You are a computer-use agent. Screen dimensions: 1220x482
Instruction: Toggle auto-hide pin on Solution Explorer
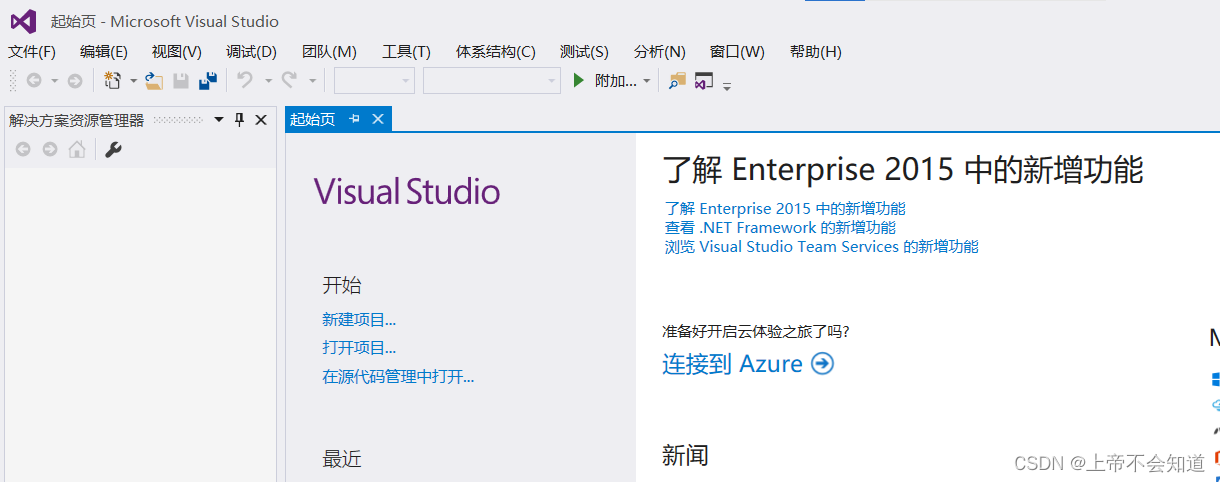(x=239, y=120)
